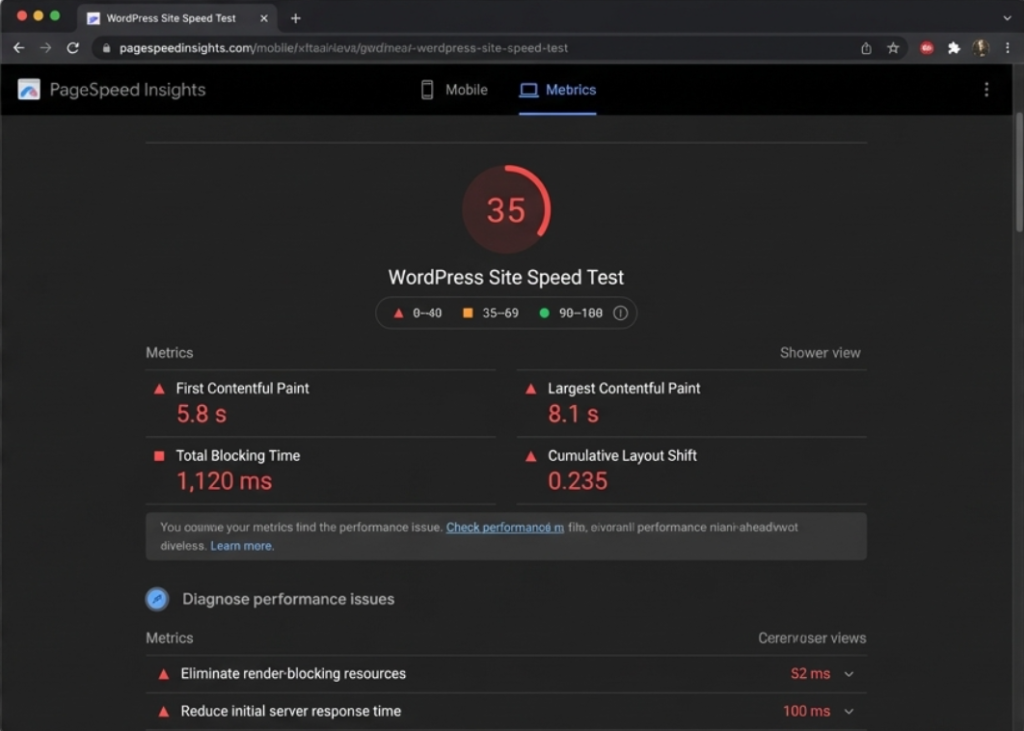Click the Shower view toggle text
This screenshot has width=1024, height=731.
tap(819, 353)
